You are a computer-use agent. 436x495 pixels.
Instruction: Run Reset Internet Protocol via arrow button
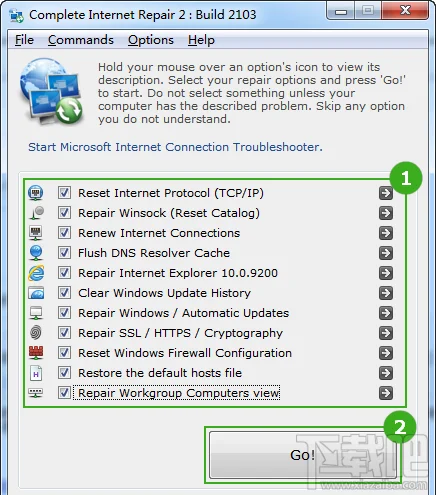tap(386, 193)
